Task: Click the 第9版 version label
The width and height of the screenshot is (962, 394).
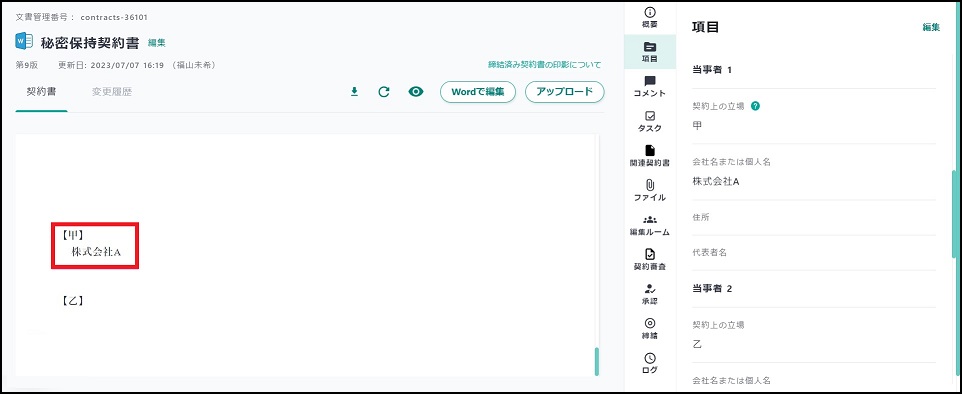Action: point(27,65)
